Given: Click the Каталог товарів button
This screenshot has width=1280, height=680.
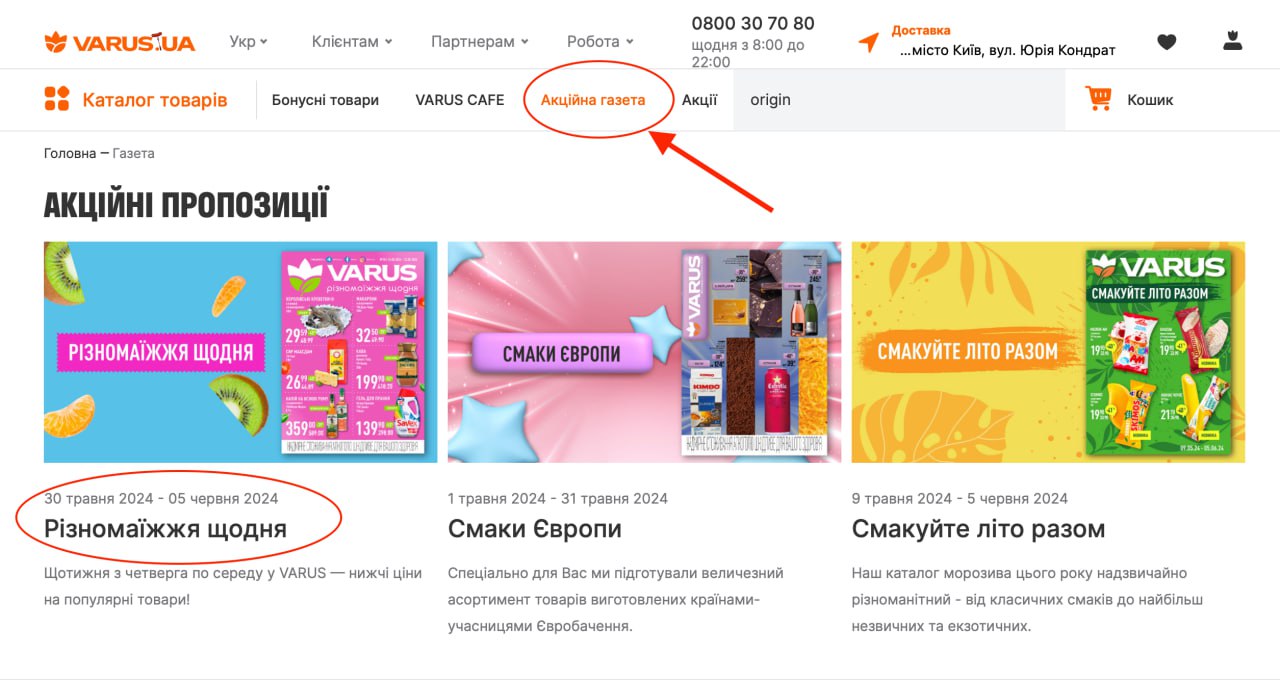Looking at the screenshot, I should pyautogui.click(x=136, y=99).
